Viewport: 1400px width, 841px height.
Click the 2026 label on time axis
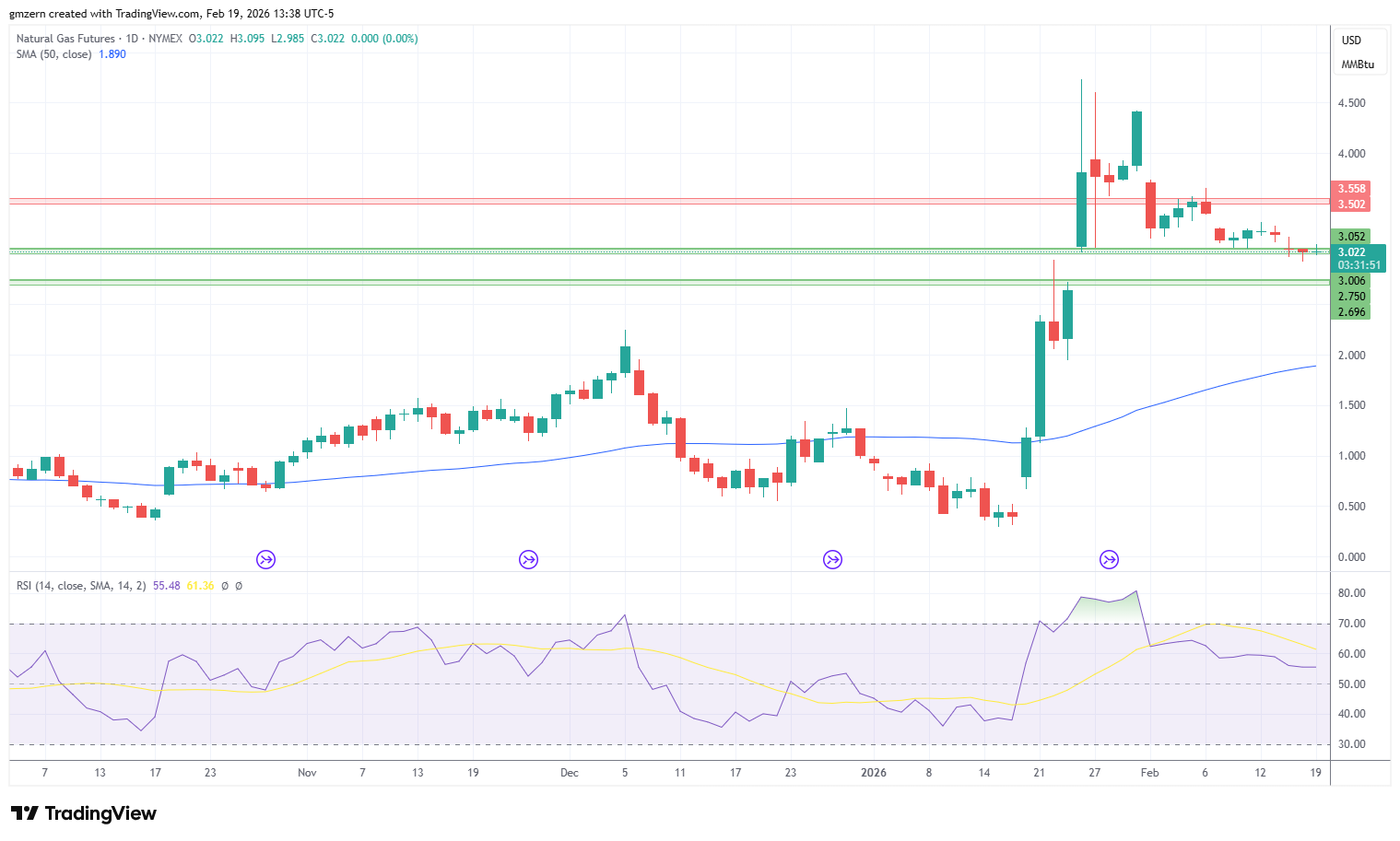coord(874,773)
